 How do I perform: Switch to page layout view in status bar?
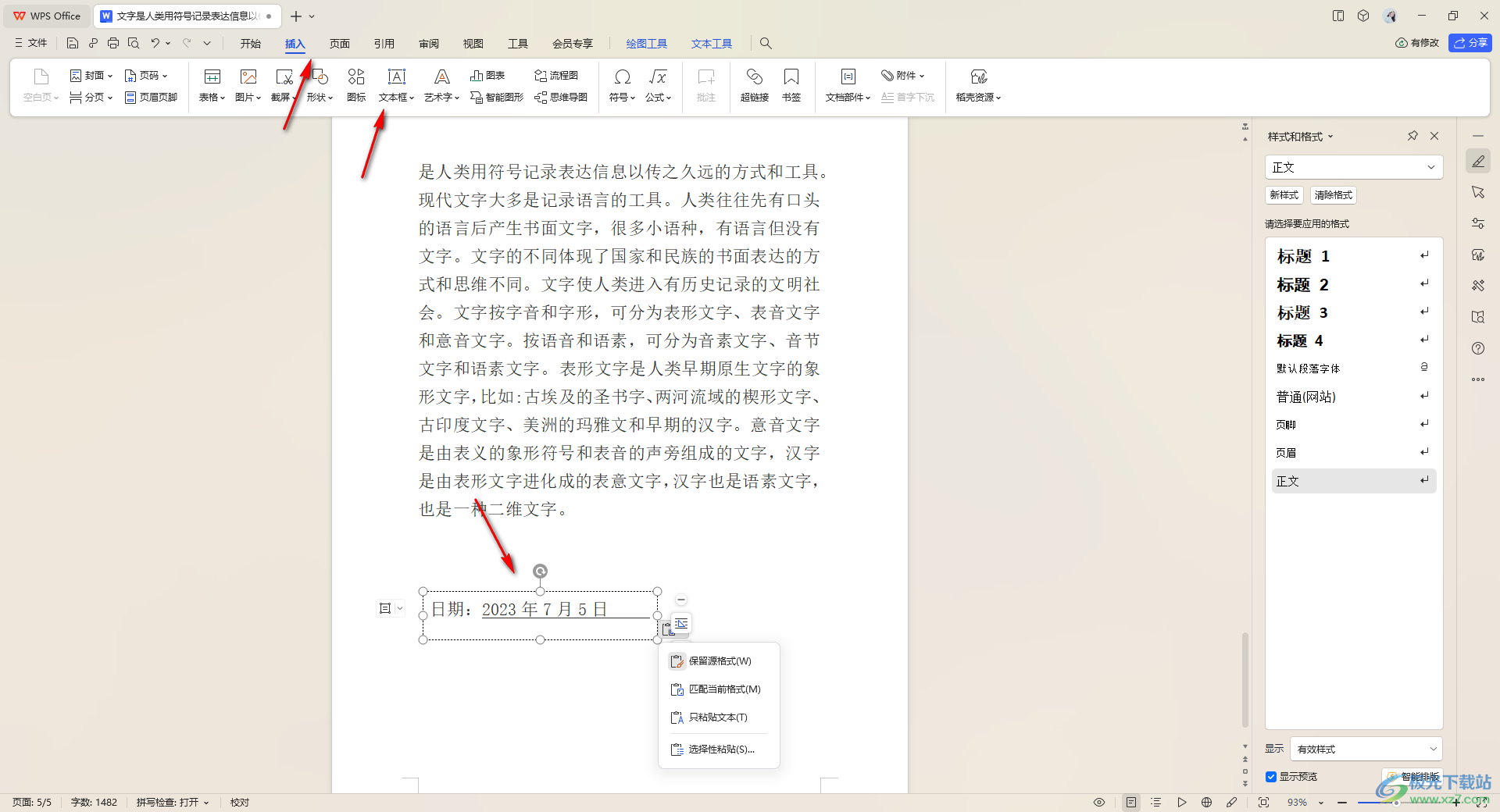tap(1131, 803)
